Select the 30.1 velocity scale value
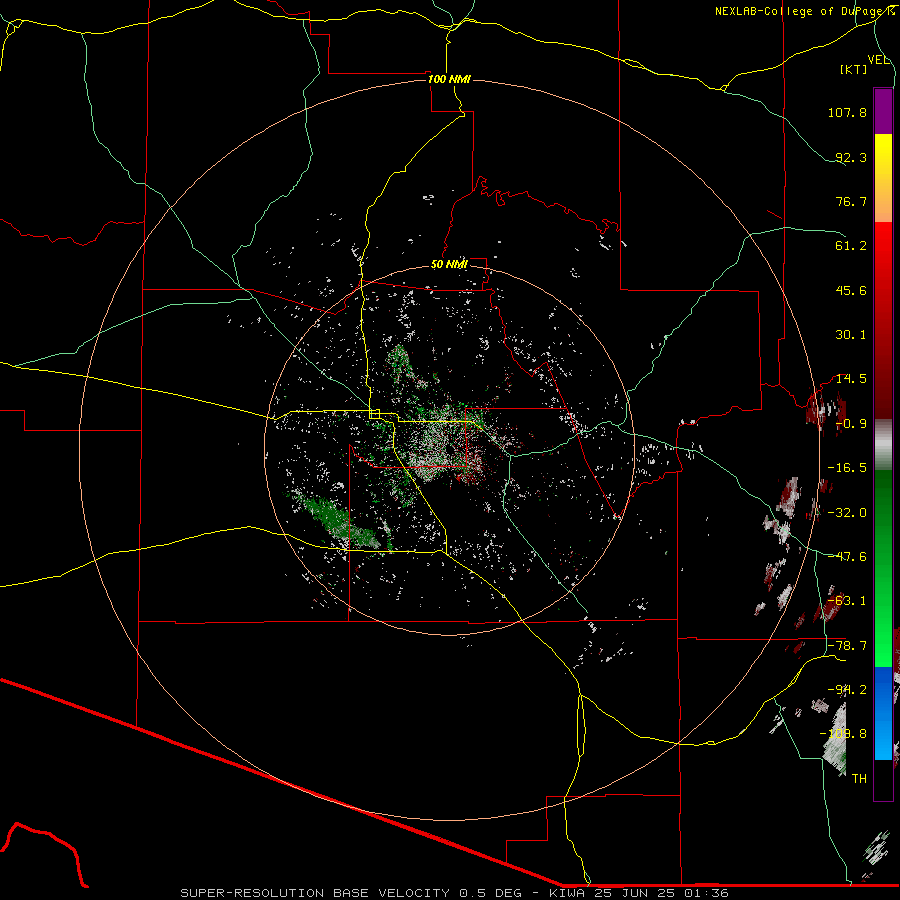 click(851, 335)
